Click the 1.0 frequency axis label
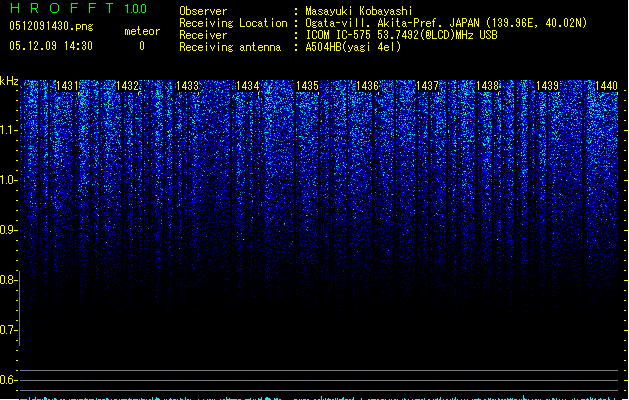 tap(8, 180)
